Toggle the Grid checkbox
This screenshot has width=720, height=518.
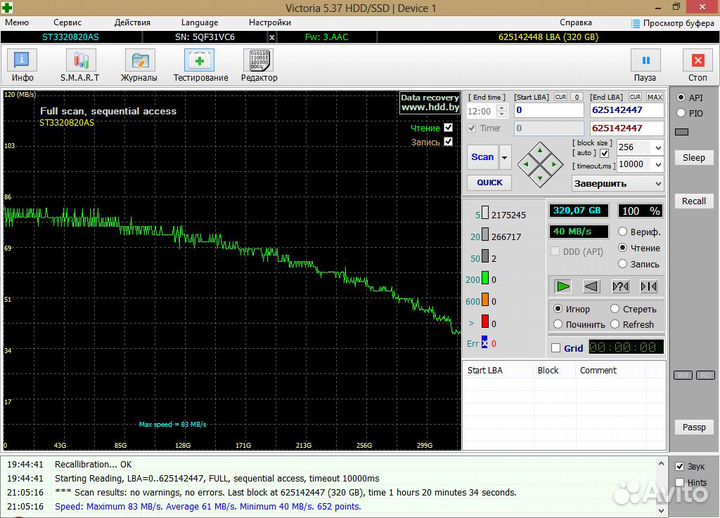[556, 348]
